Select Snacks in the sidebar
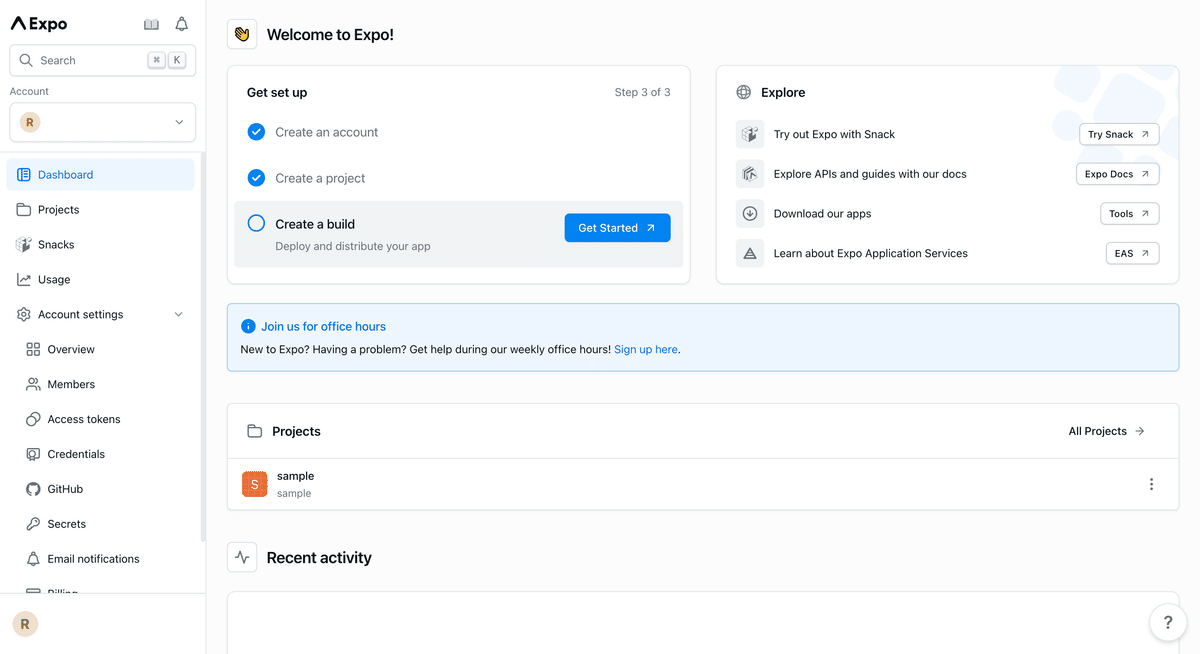 [x=56, y=244]
